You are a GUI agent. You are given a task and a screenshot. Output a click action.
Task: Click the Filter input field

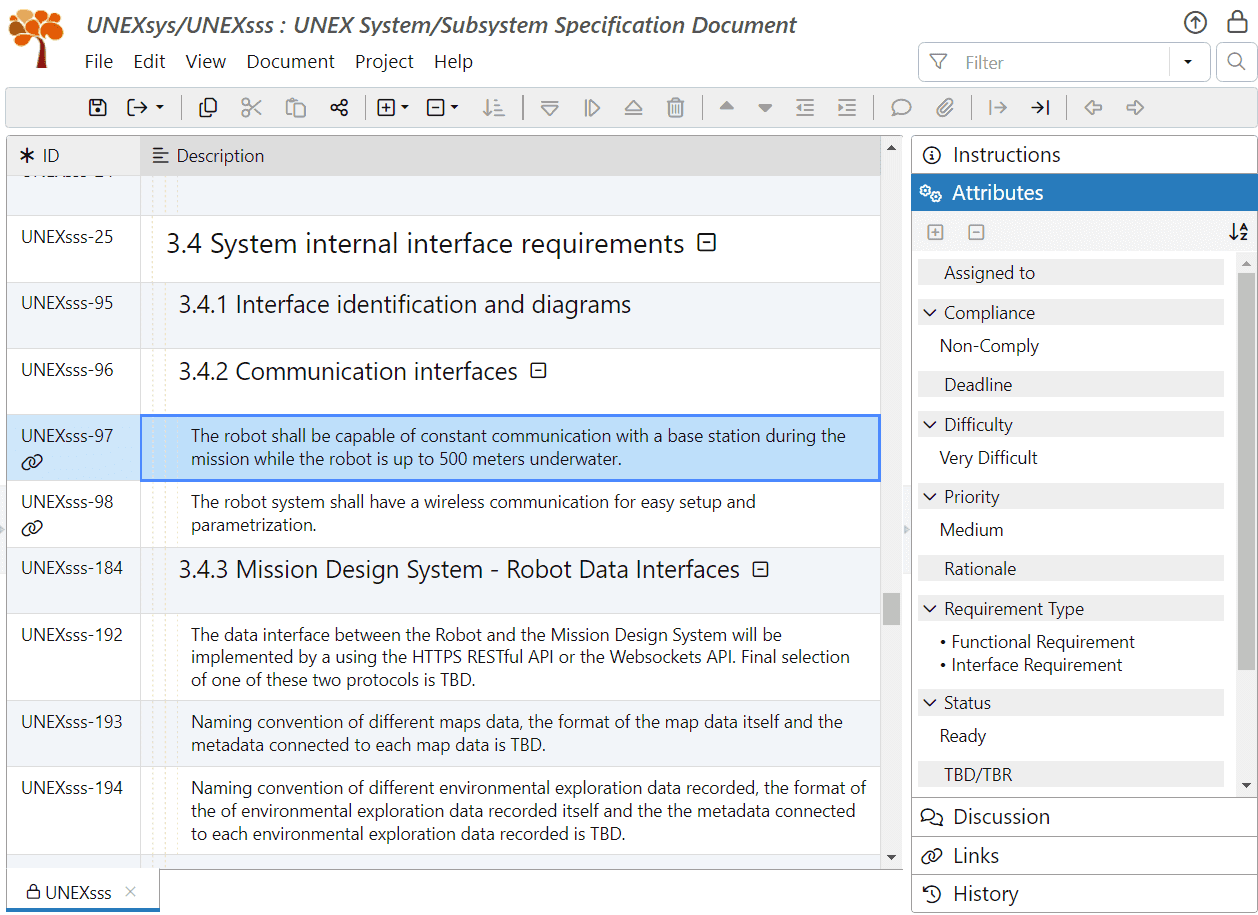(1044, 62)
